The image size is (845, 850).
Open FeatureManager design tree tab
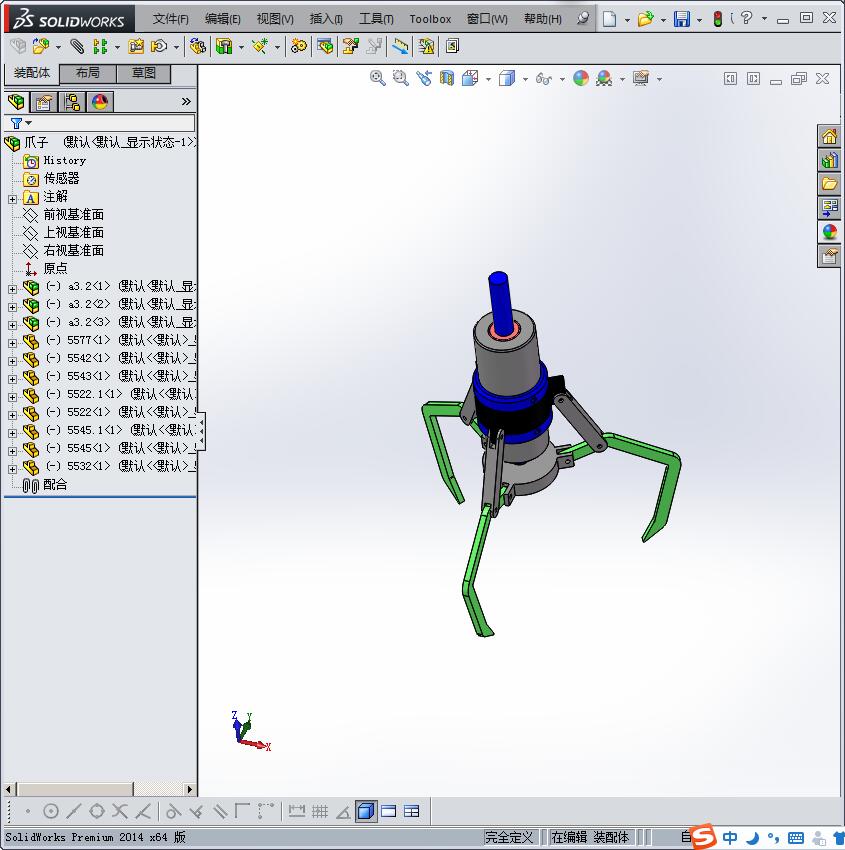(x=16, y=102)
